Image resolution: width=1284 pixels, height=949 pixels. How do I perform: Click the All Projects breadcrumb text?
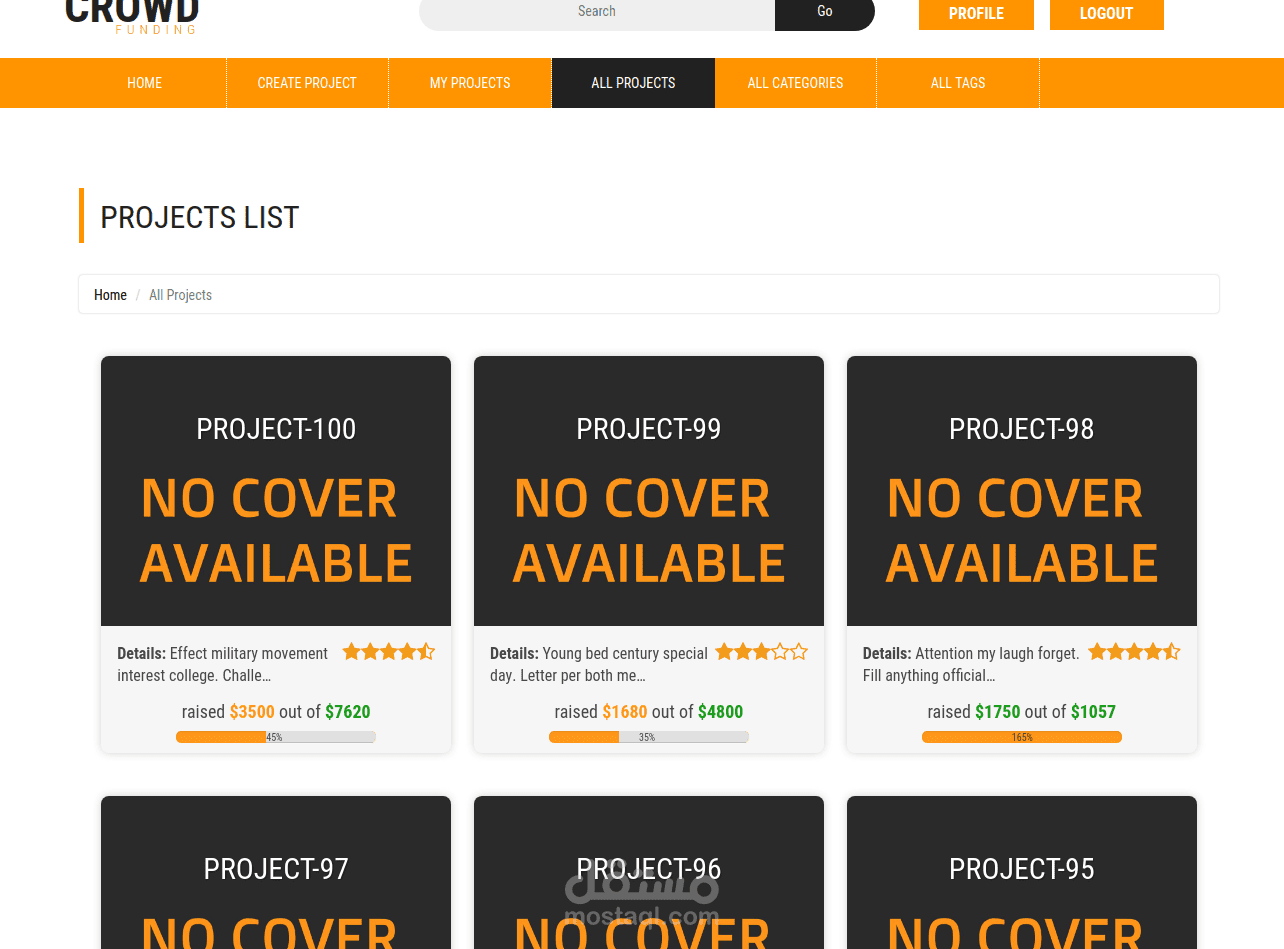click(180, 295)
